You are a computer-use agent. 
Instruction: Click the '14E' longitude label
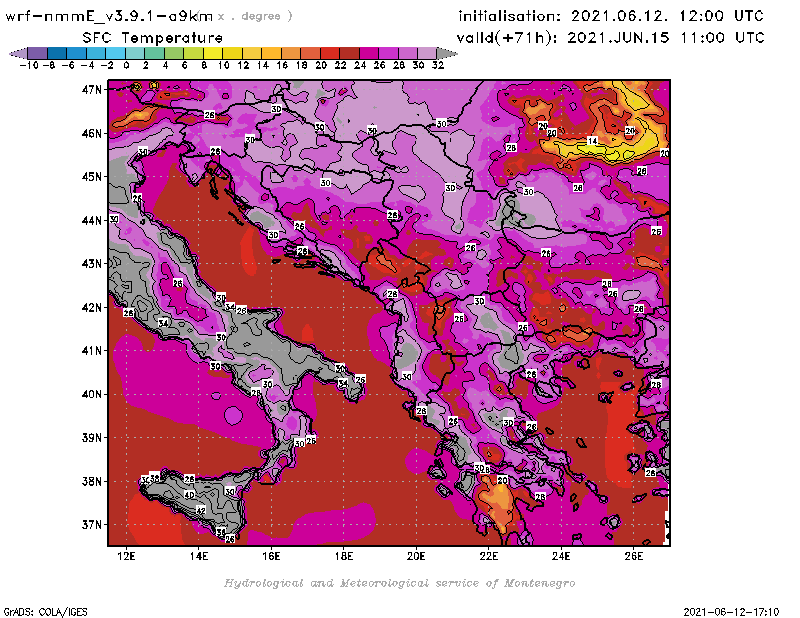coord(198,556)
